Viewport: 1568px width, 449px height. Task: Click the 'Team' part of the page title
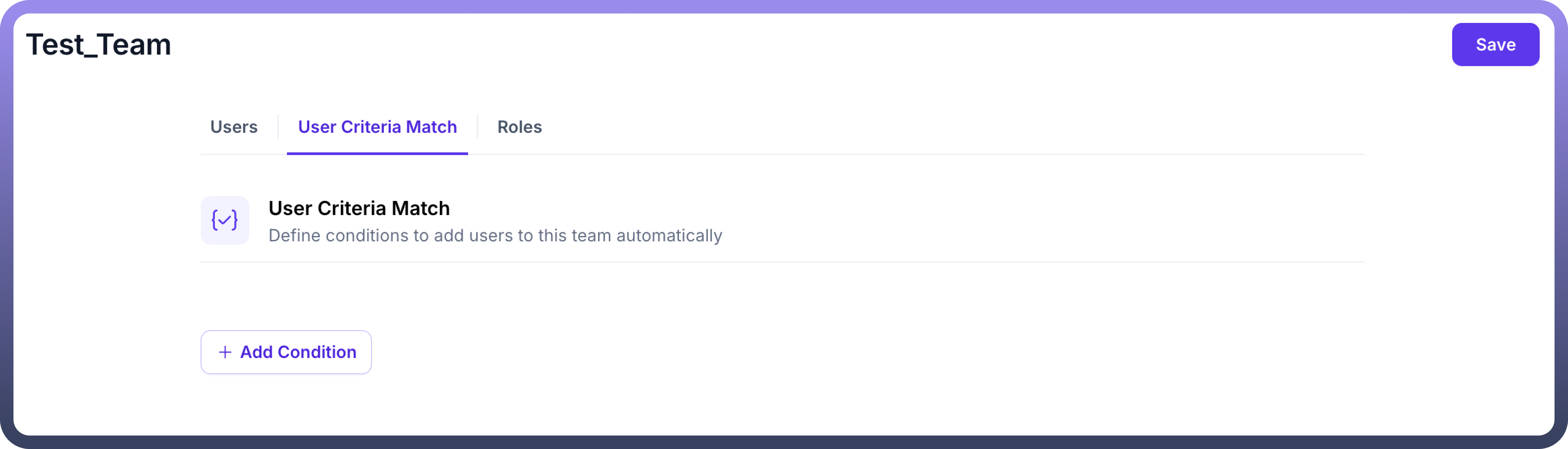134,45
